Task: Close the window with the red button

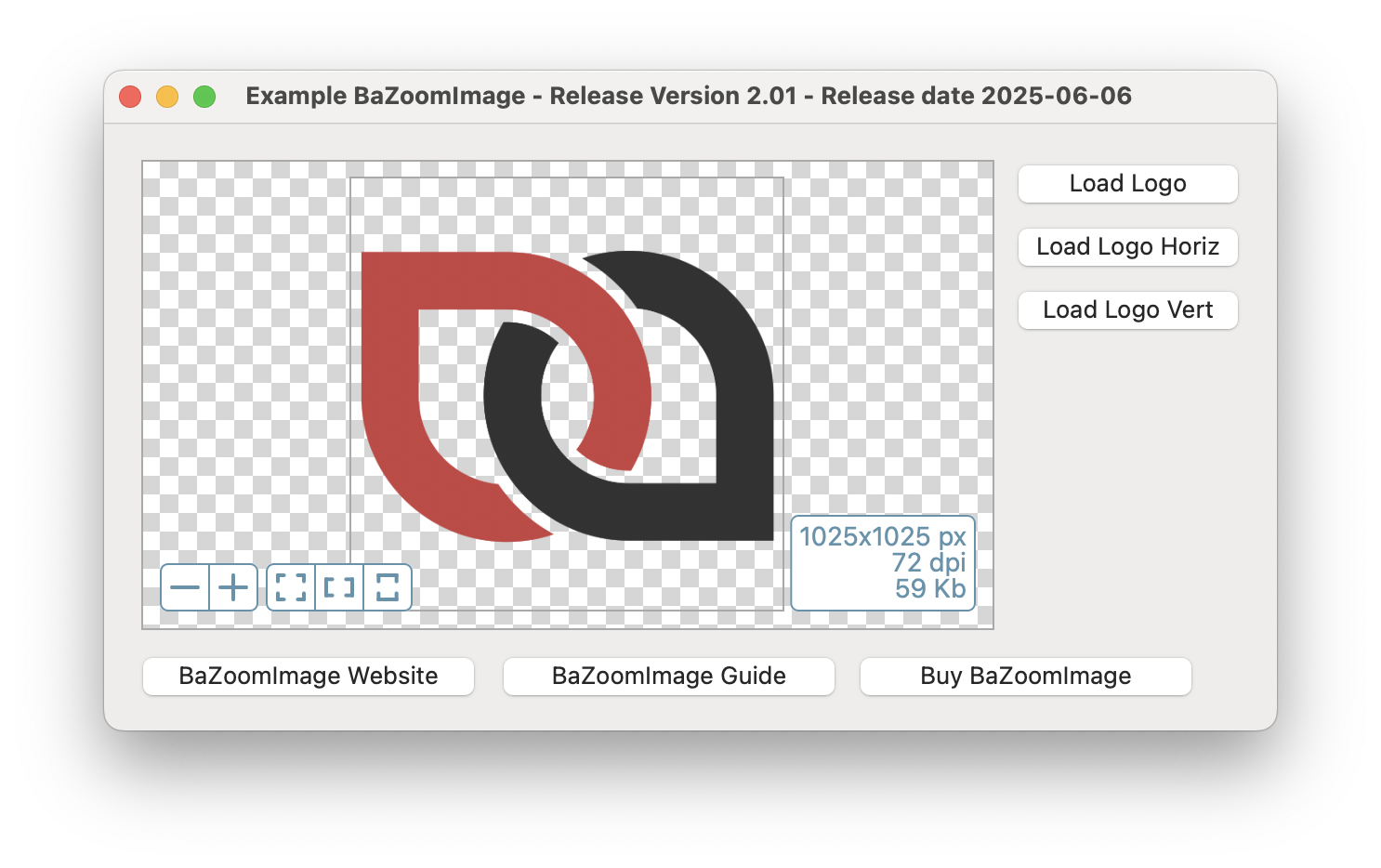Action: pos(130,97)
